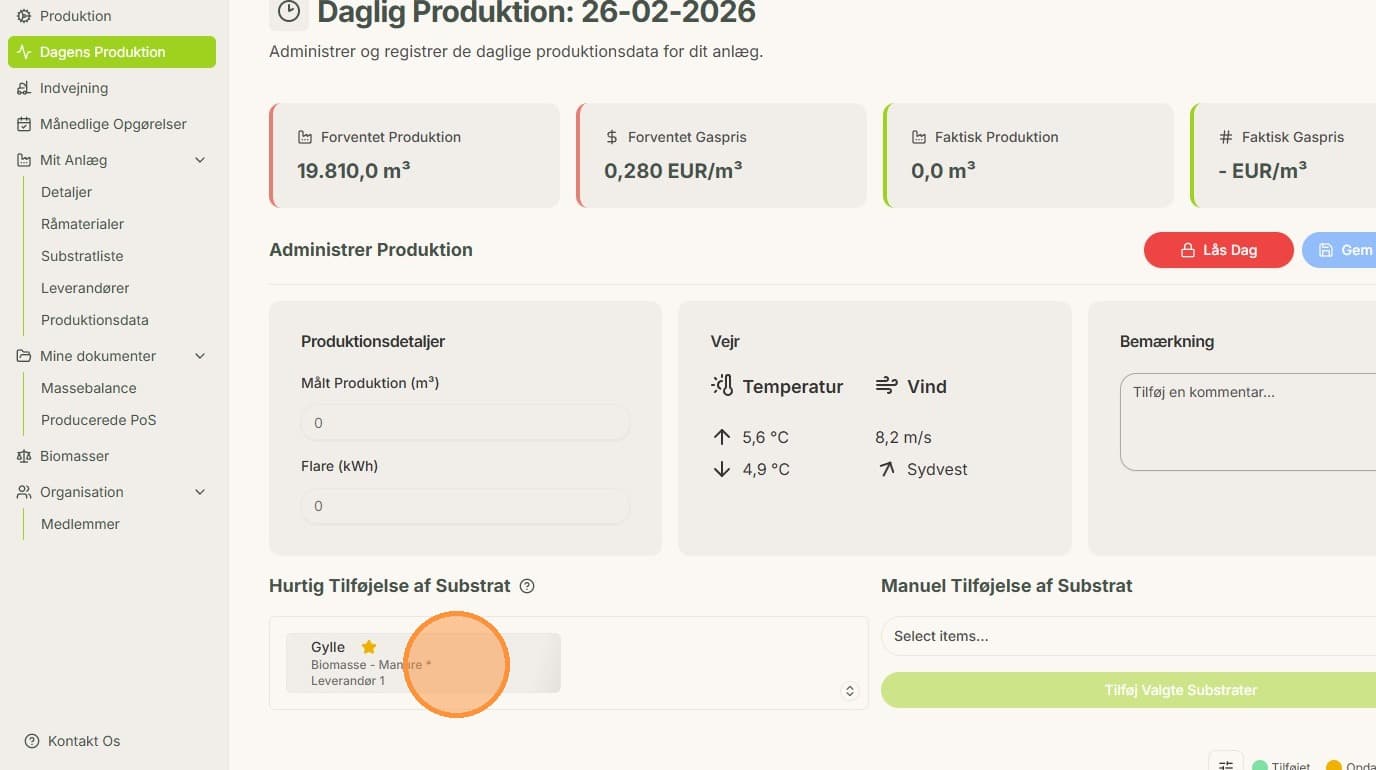
Task: Click the Målt Produktion input field
Action: [465, 423]
